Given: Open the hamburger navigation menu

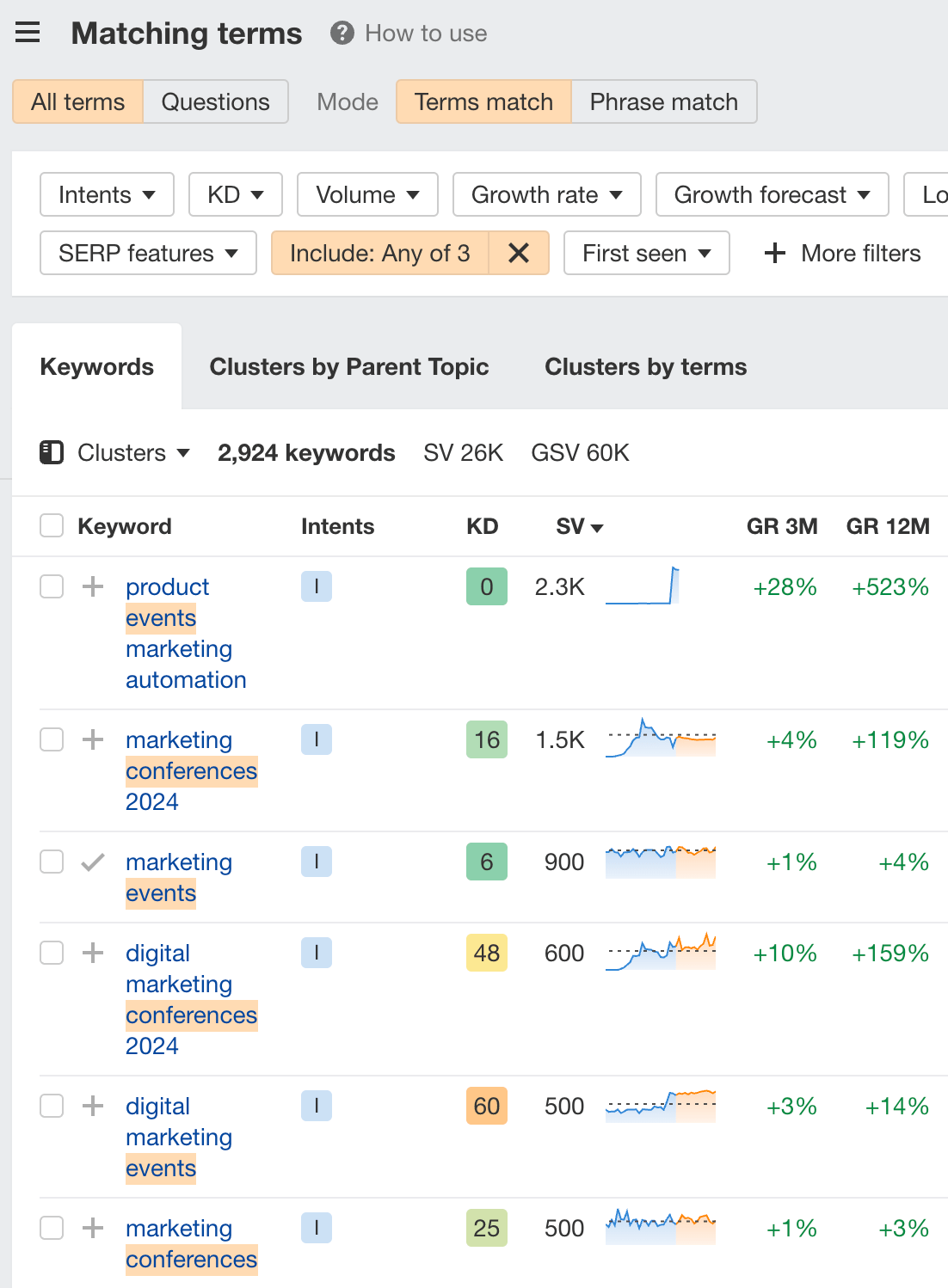Looking at the screenshot, I should (x=28, y=32).
